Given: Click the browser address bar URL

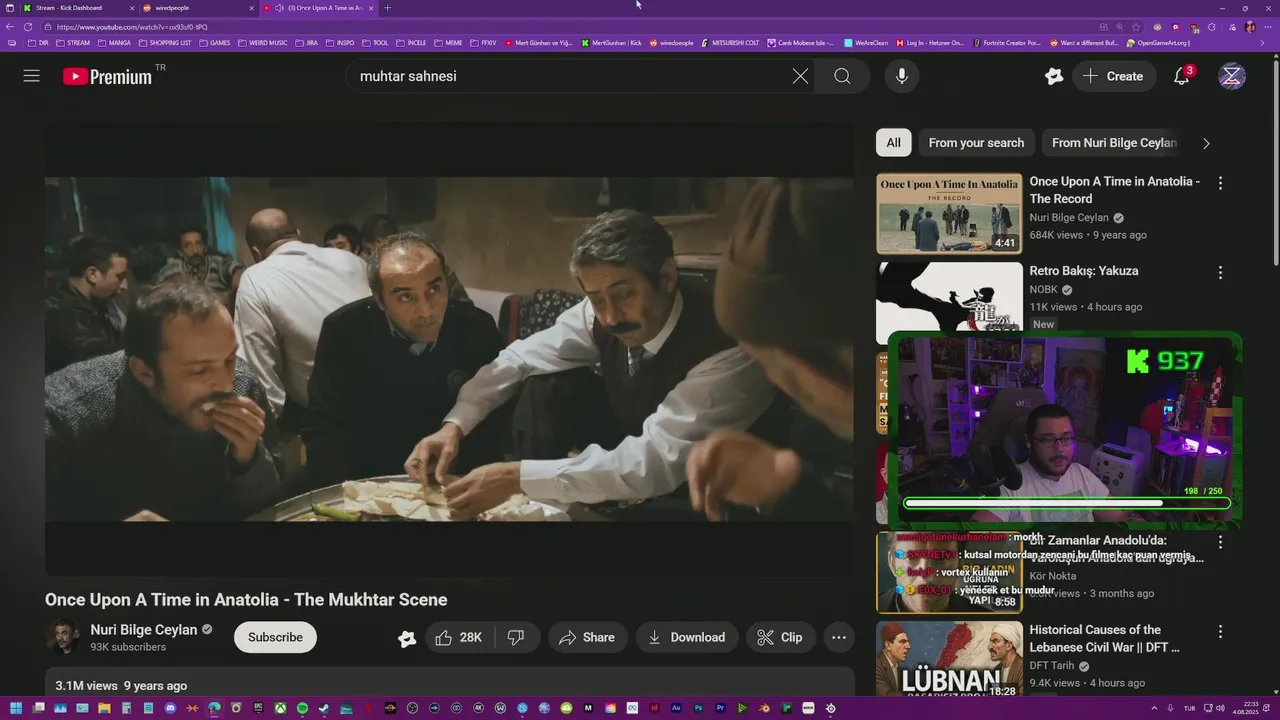Looking at the screenshot, I should pos(132,27).
